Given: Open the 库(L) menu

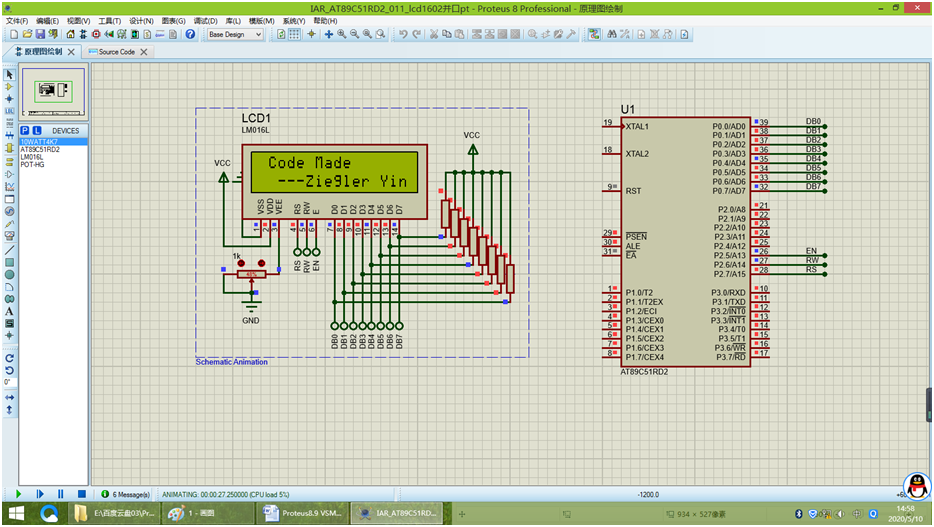Looking at the screenshot, I should point(233,21).
